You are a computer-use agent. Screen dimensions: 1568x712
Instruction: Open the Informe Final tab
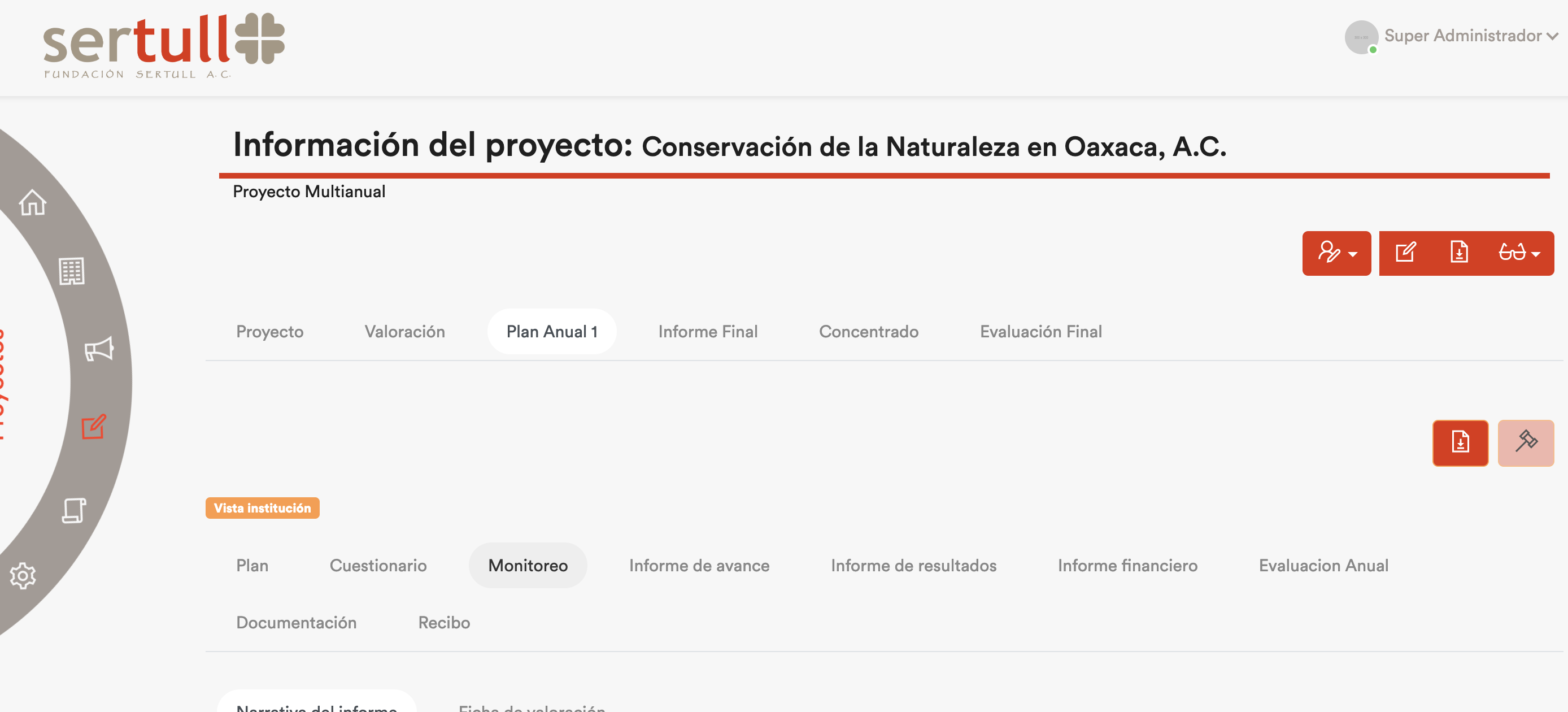coord(708,332)
